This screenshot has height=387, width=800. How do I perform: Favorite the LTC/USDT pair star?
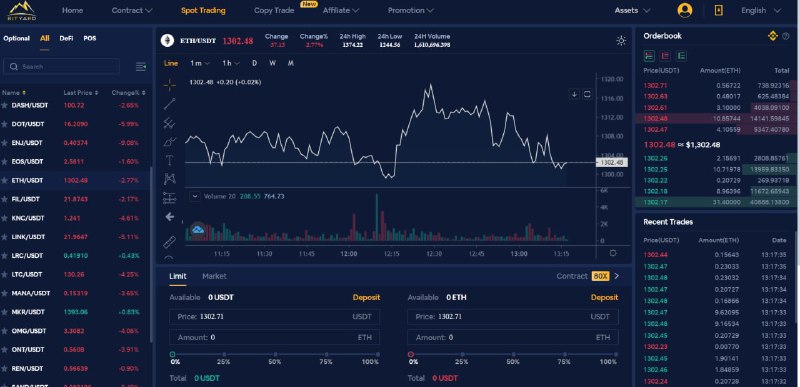pyautogui.click(x=5, y=274)
